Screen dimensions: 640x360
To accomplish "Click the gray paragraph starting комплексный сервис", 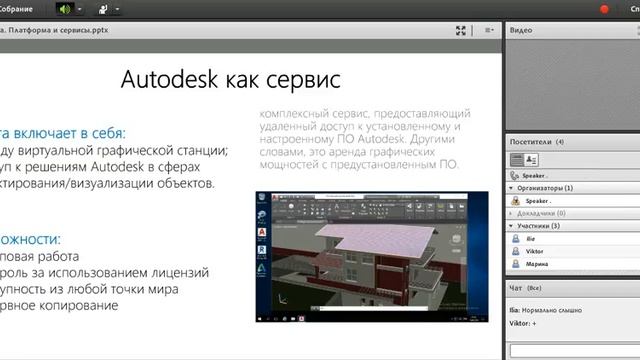I will [x=365, y=139].
